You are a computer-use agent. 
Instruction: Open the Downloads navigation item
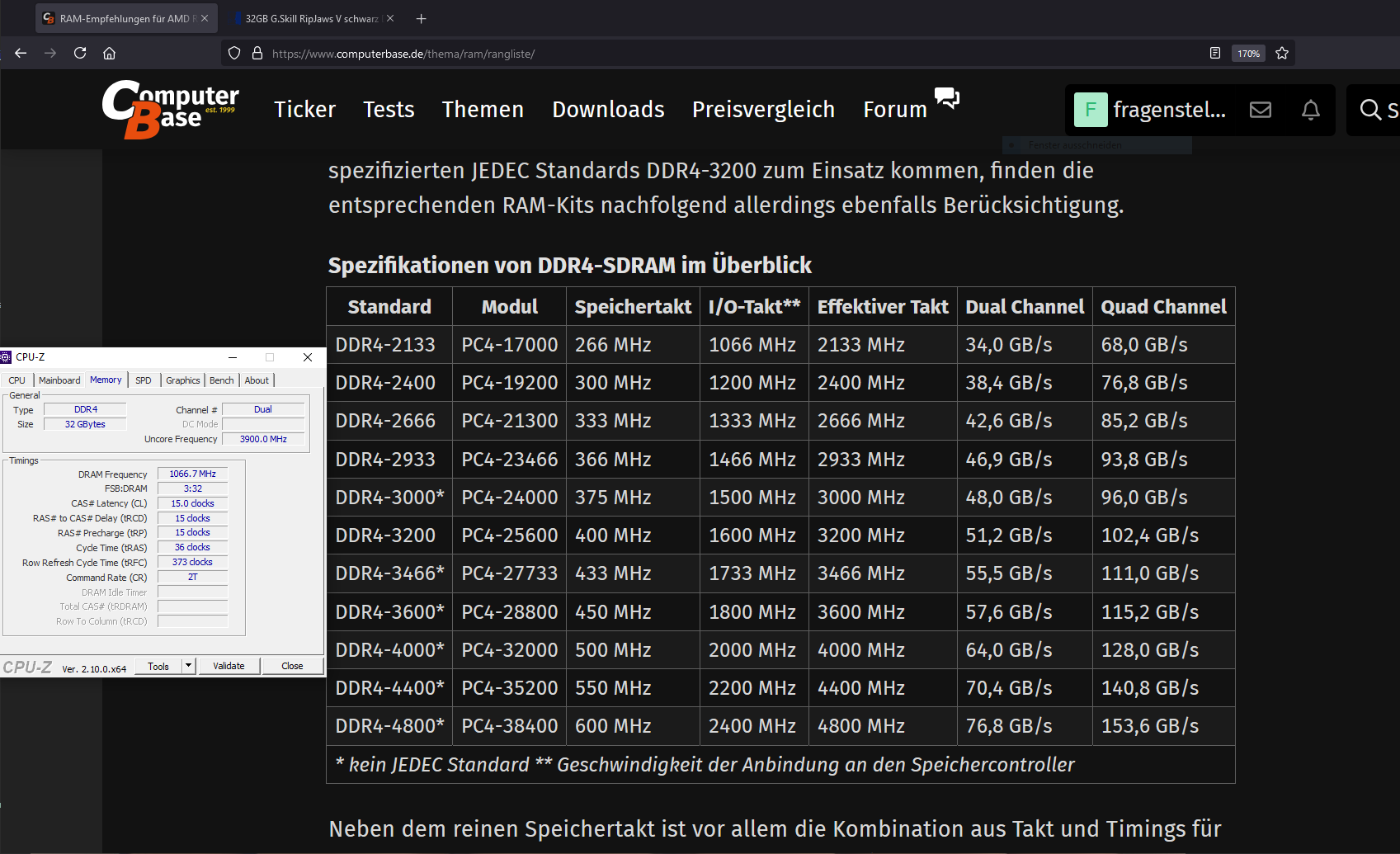pos(608,109)
